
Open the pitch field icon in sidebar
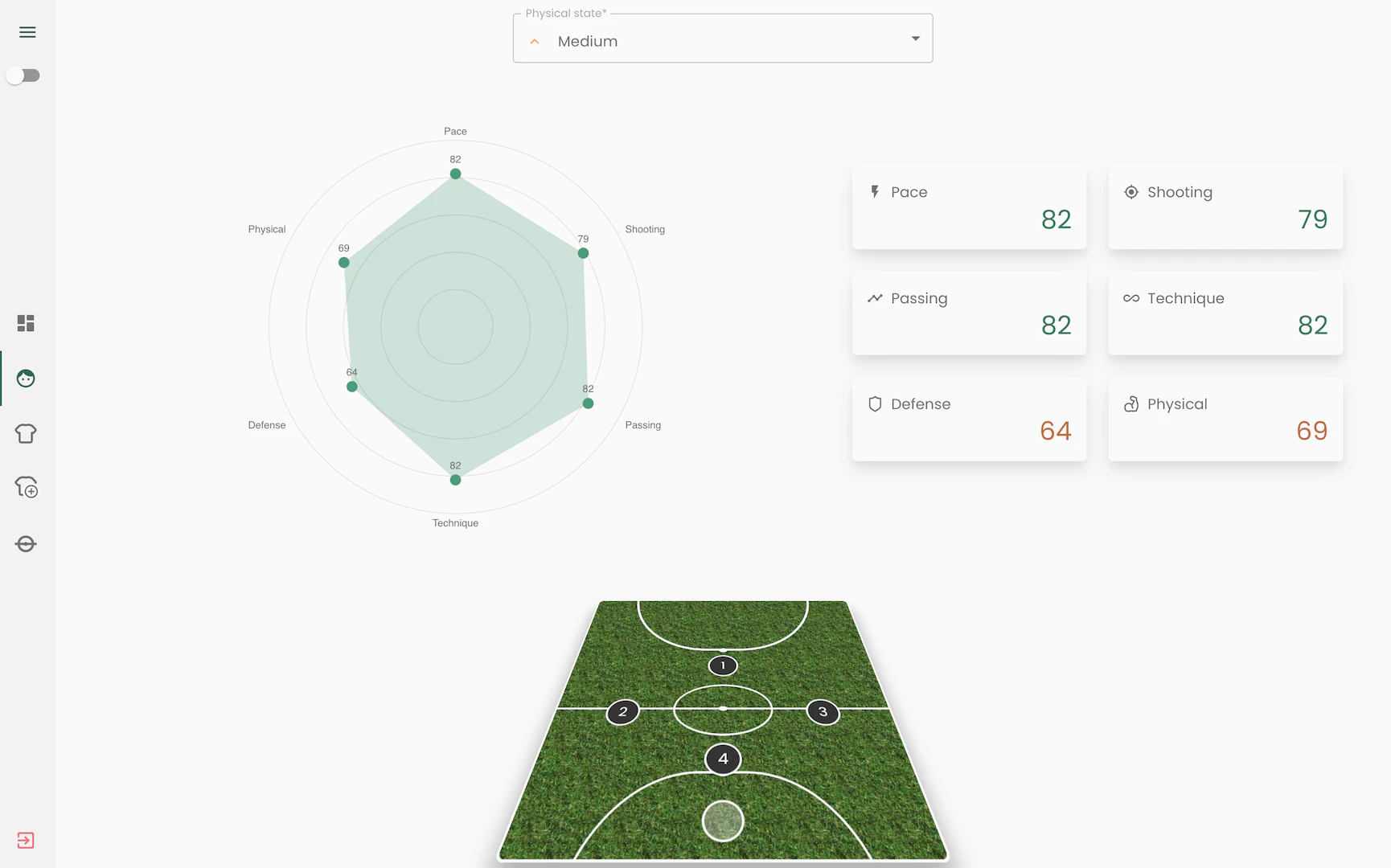[26, 544]
